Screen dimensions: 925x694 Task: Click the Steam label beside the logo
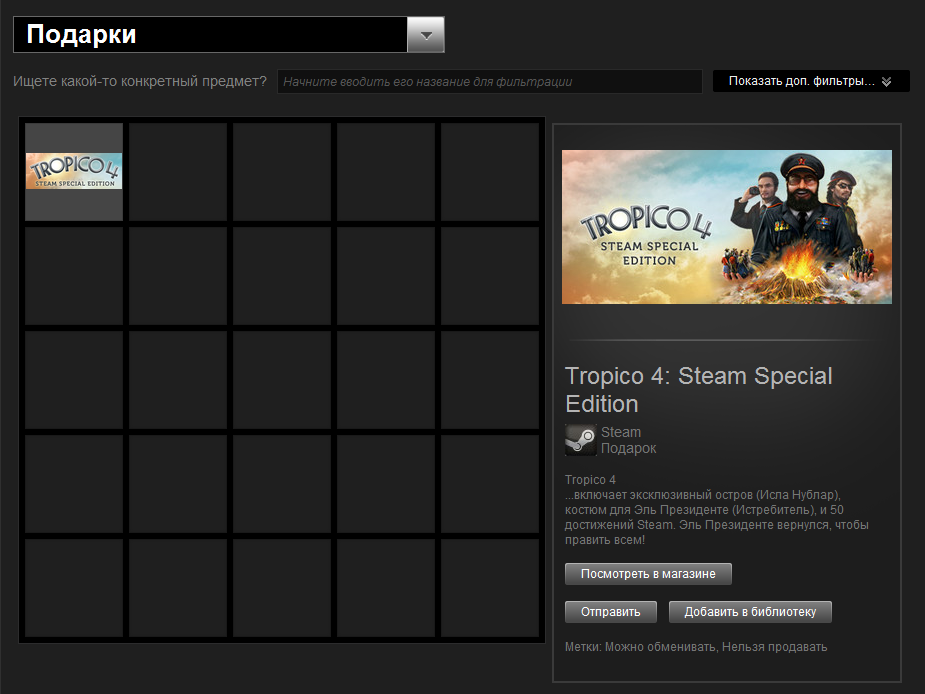point(621,432)
